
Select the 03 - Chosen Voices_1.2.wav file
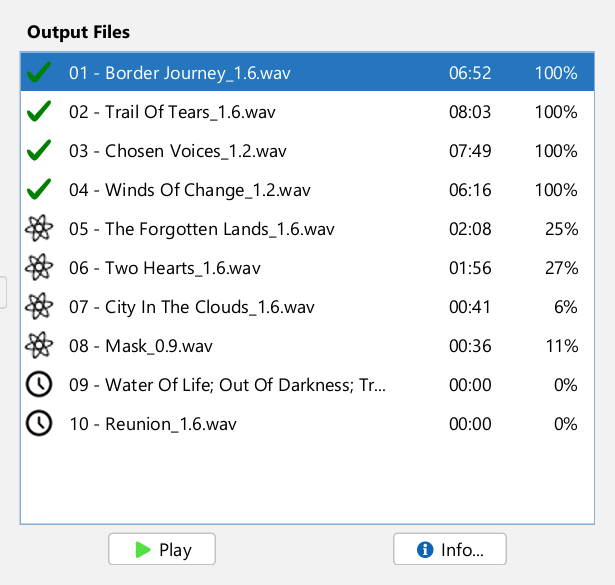click(178, 151)
